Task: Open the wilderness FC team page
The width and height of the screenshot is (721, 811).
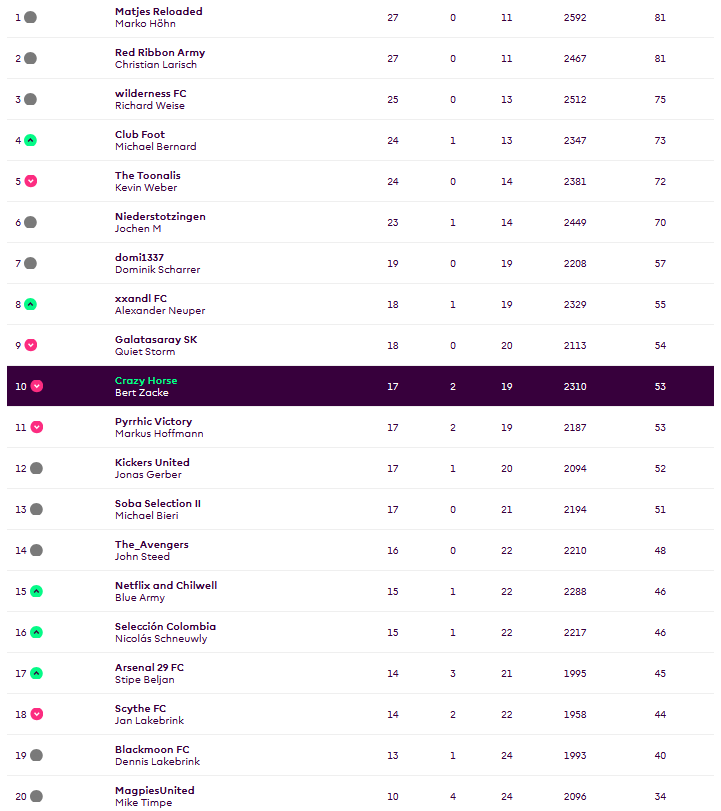Action: coord(151,94)
